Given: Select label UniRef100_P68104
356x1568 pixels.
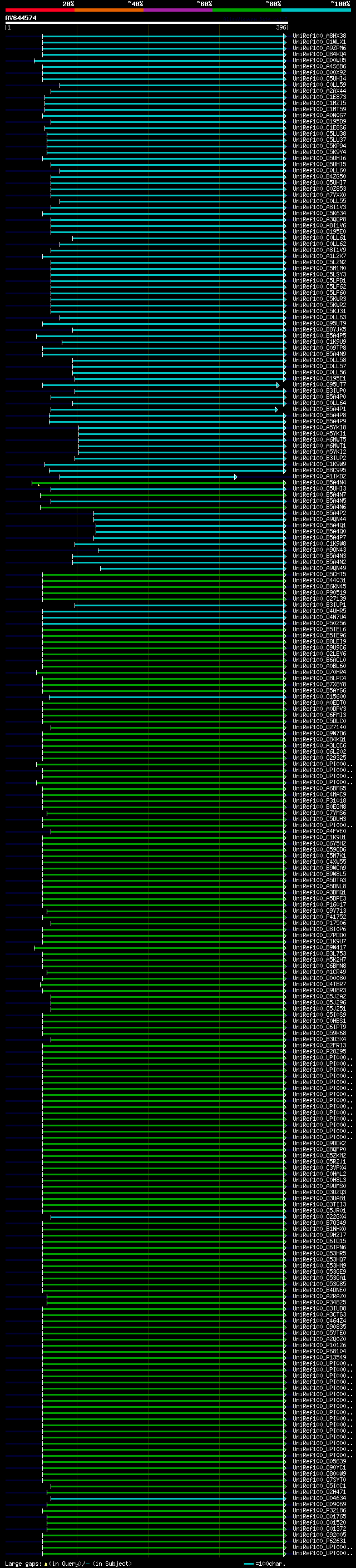Looking at the screenshot, I should [x=319, y=1351].
